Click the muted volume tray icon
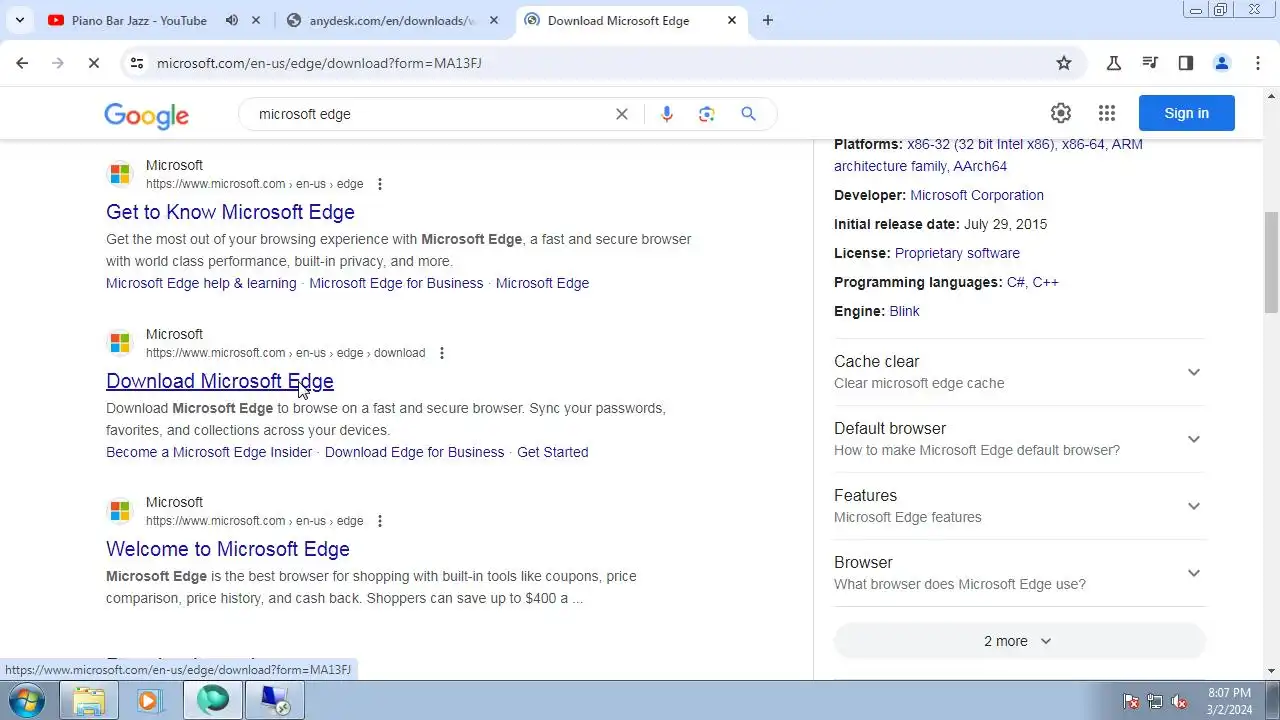The image size is (1280, 720). point(1179,701)
